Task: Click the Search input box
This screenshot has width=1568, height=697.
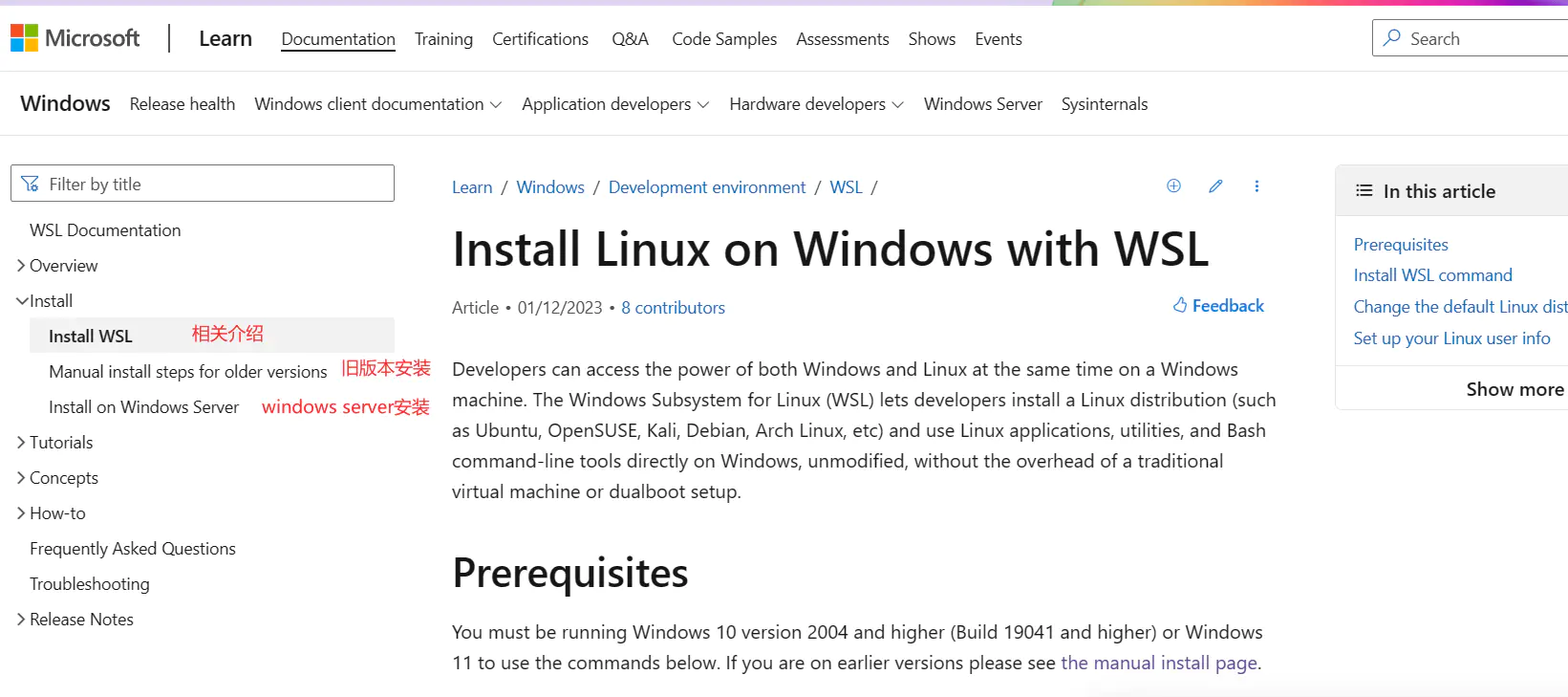Action: [1470, 38]
